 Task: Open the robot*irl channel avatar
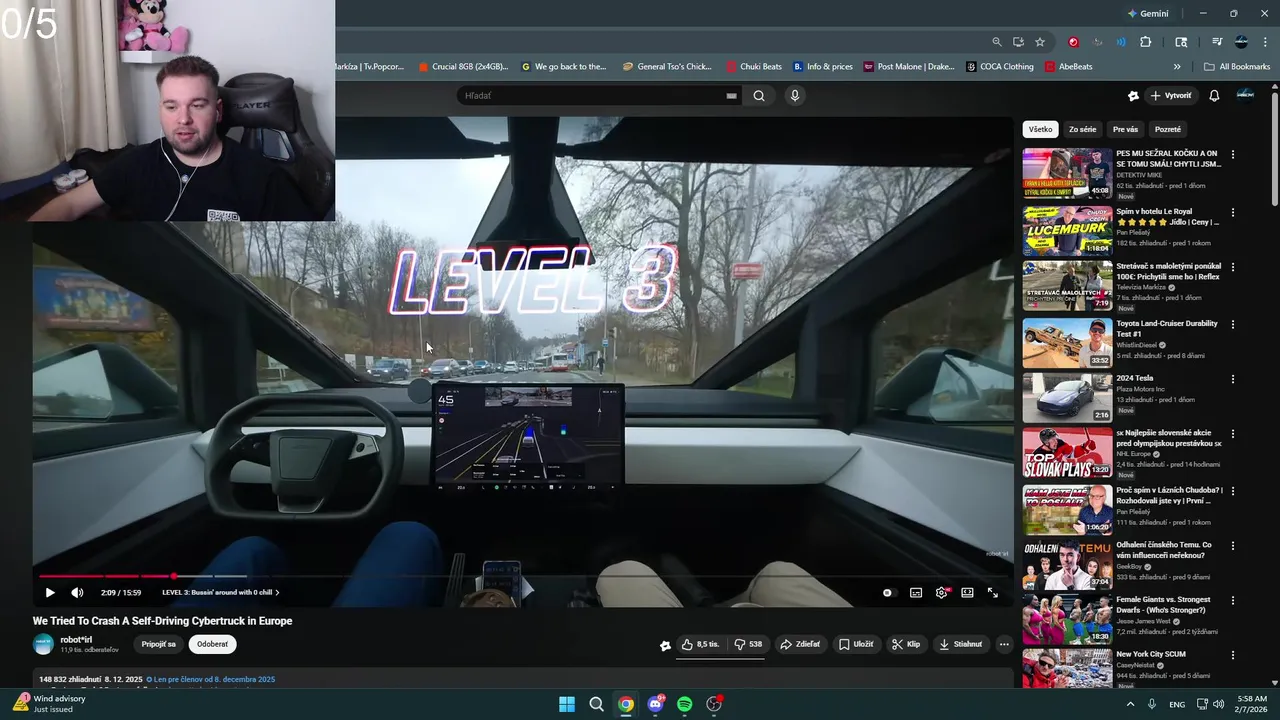[x=43, y=645]
